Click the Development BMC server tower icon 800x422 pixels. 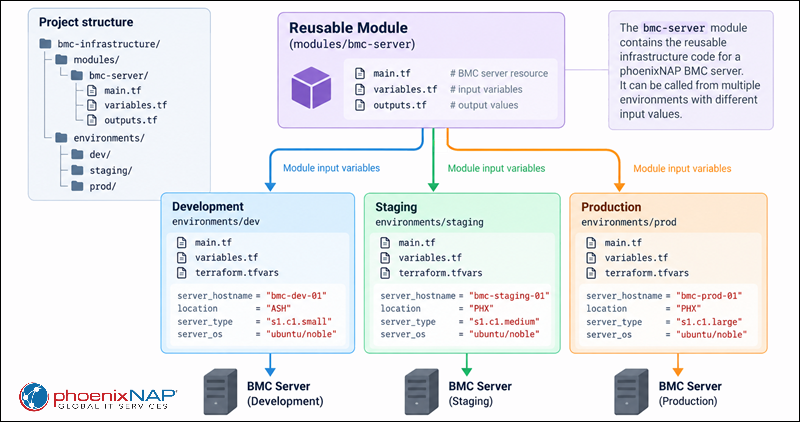pos(220,392)
